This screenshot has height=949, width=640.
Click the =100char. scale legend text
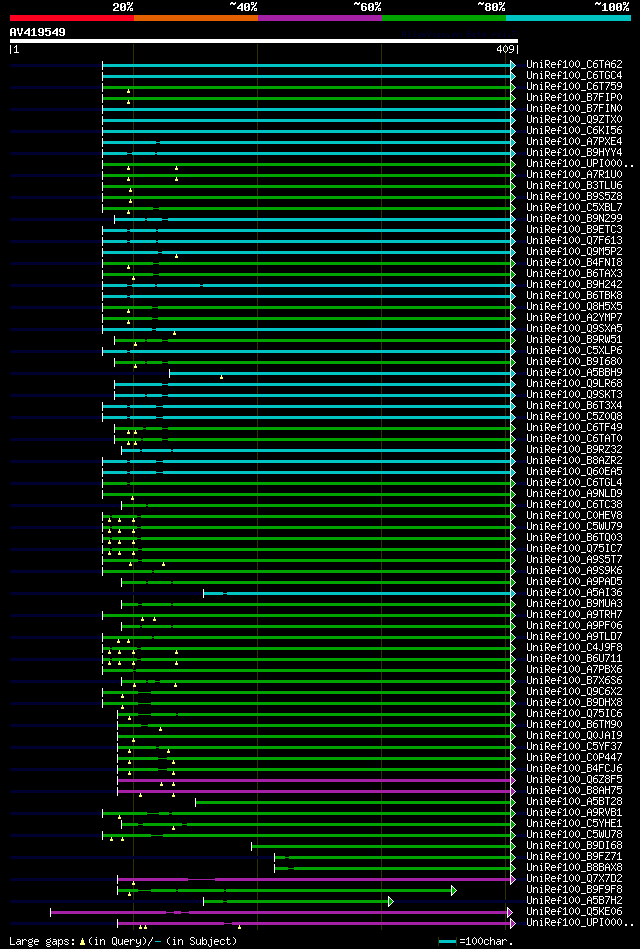point(486,942)
